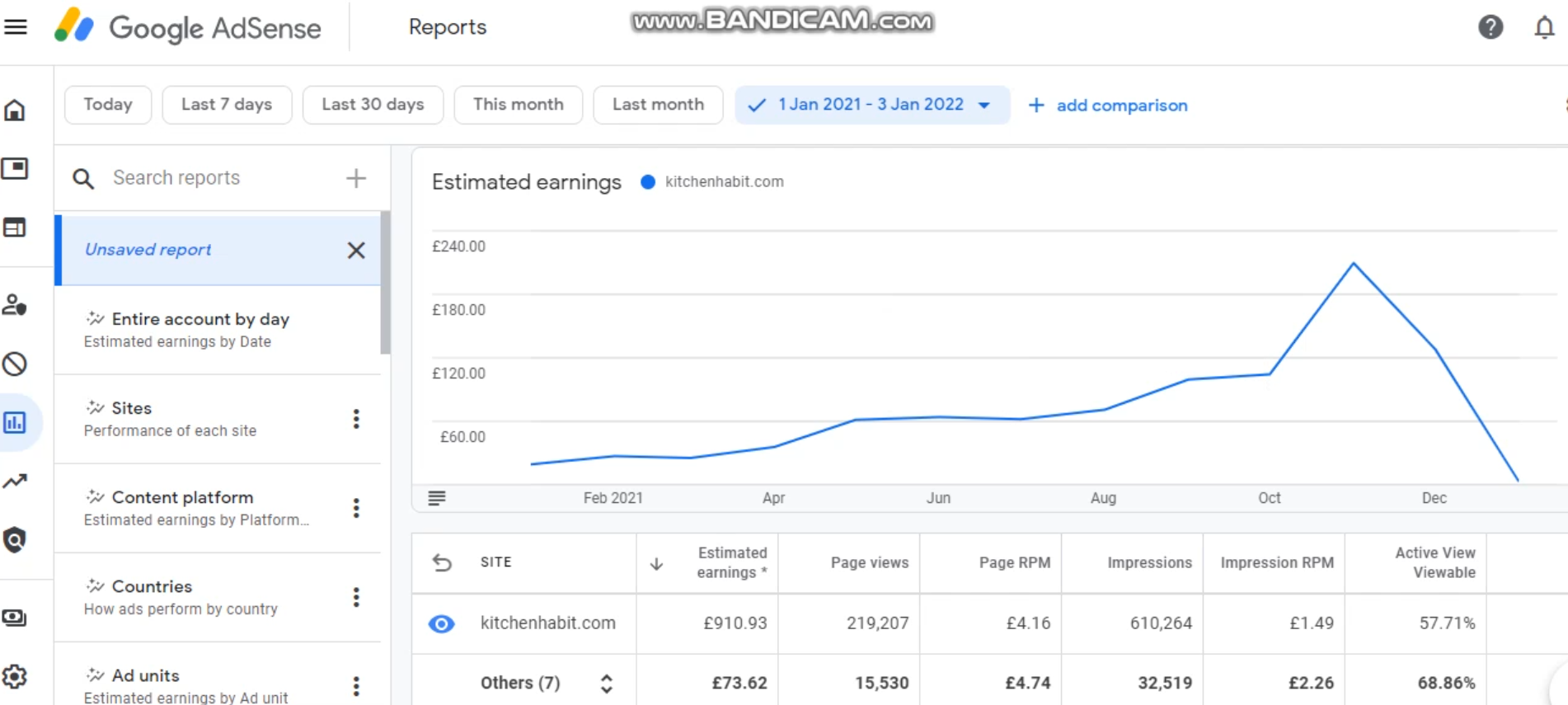Toggle kitchenhabit.com row visibility eye
Screen dimensions: 1568x705
[442, 623]
